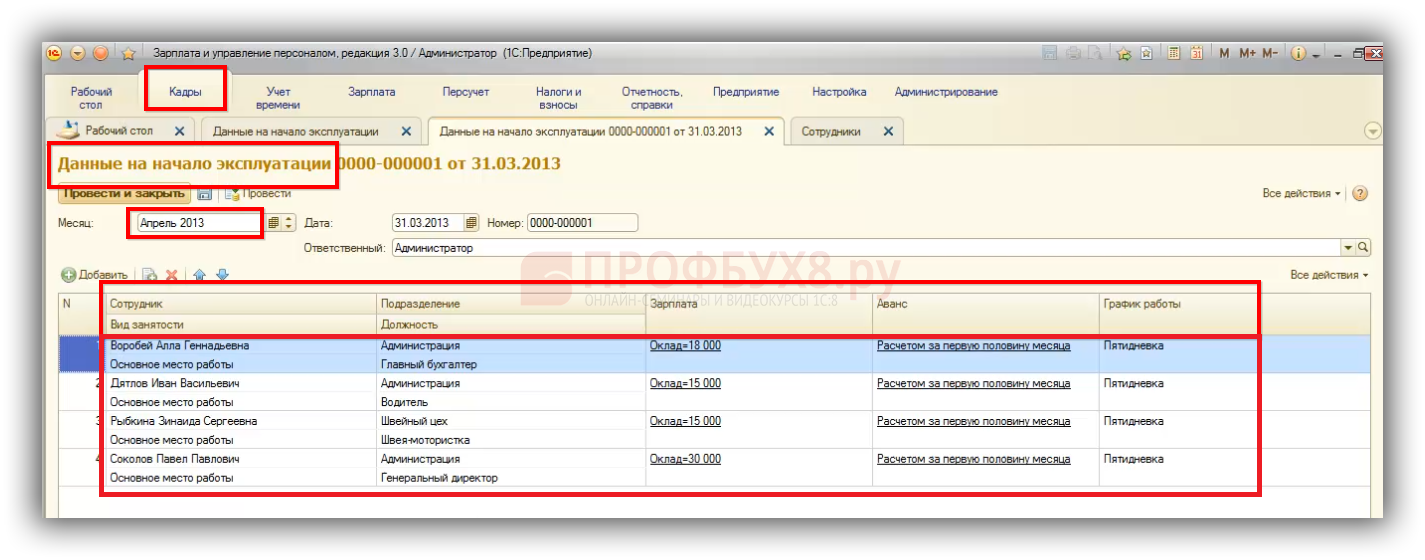Click the M memory button
The width and height of the screenshot is (1425, 560).
1225,53
